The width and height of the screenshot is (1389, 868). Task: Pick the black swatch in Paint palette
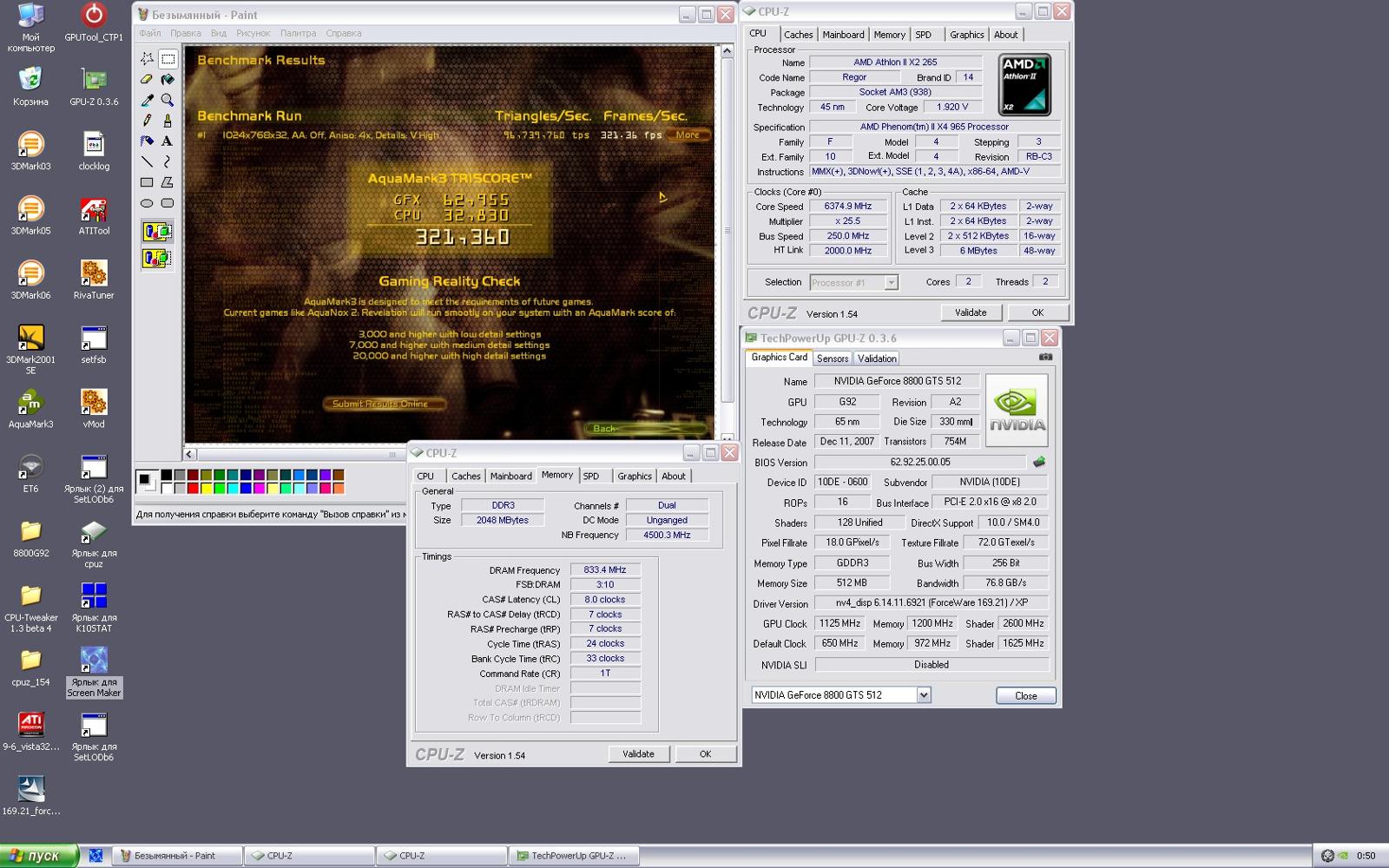coord(167,475)
